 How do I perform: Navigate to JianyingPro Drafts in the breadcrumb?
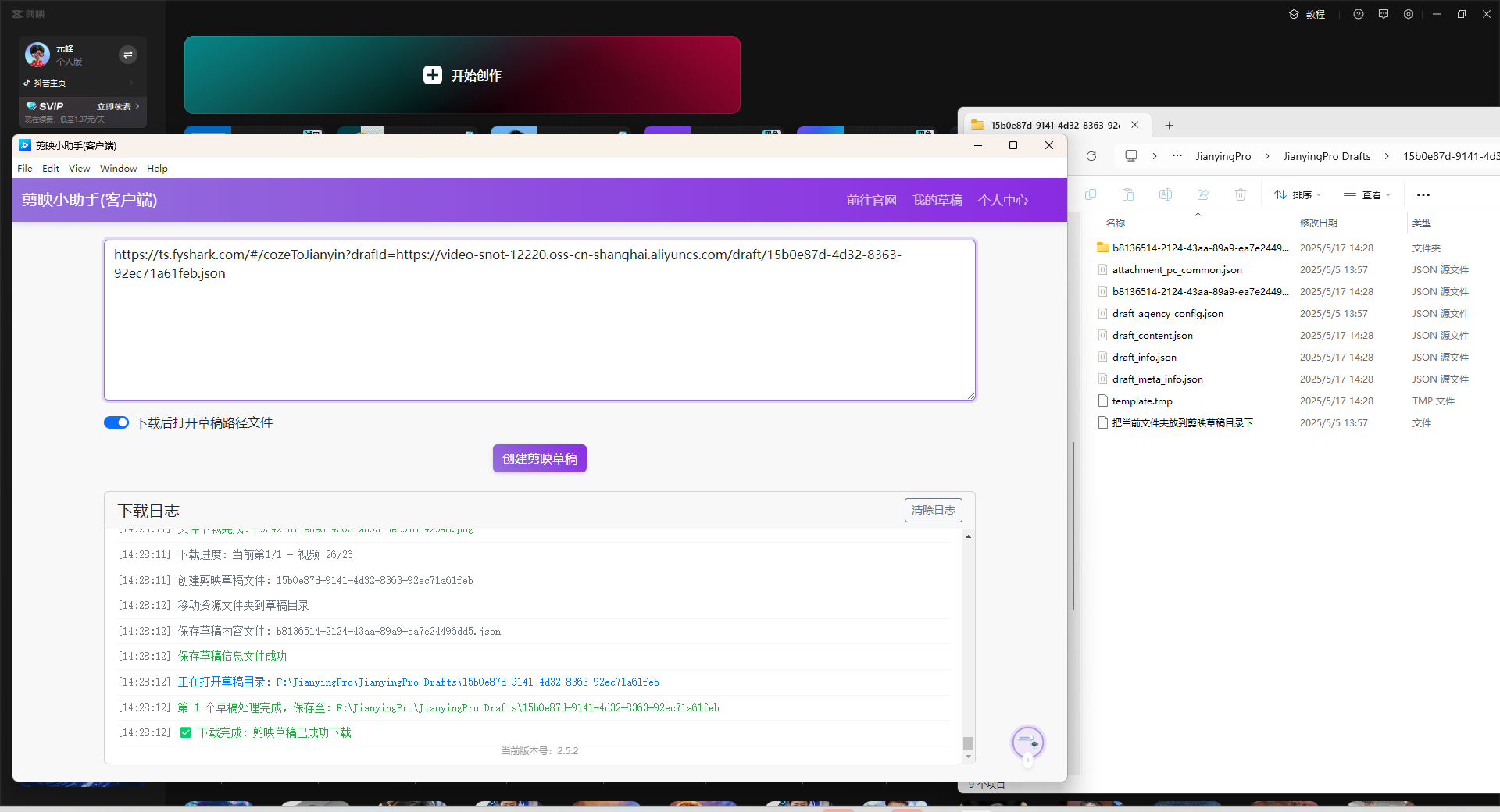[1327, 156]
